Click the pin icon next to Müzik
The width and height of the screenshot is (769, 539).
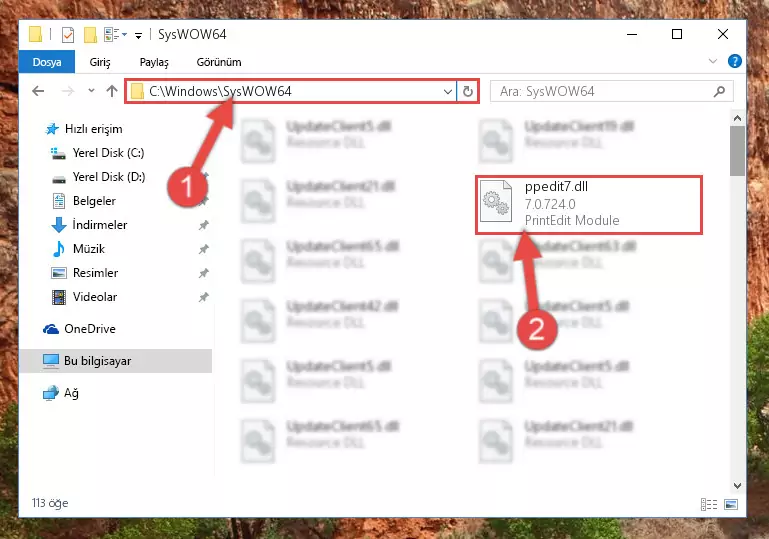click(x=204, y=249)
